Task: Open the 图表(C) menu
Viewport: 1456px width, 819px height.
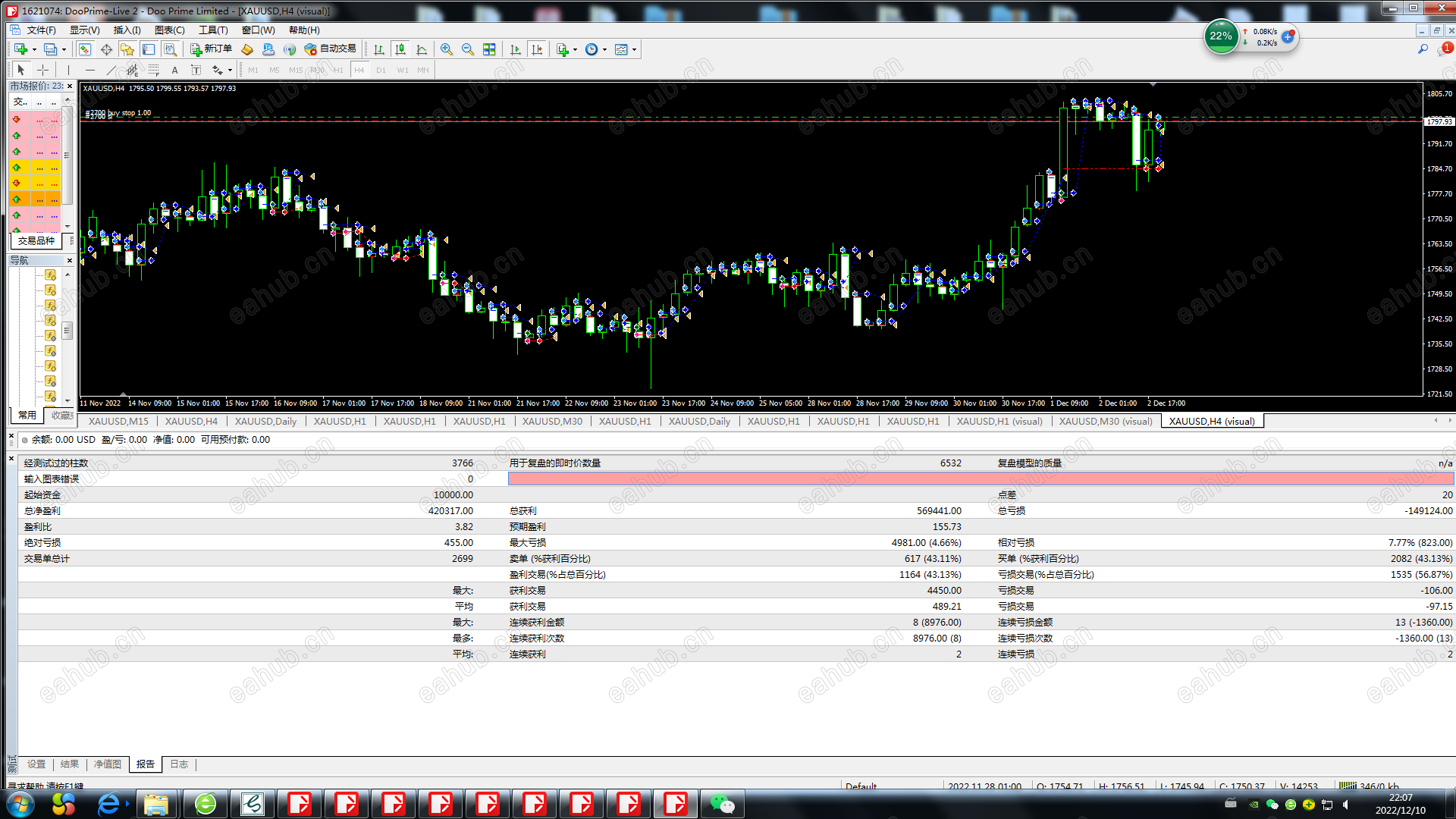Action: click(x=169, y=30)
